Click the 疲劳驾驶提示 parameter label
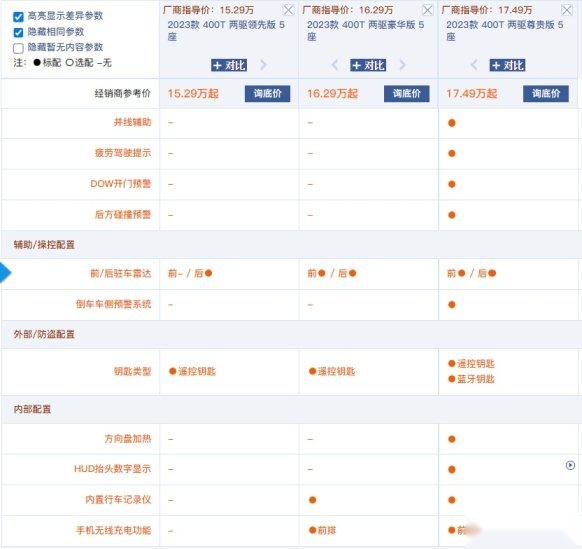The height and width of the screenshot is (549, 582). (123, 153)
